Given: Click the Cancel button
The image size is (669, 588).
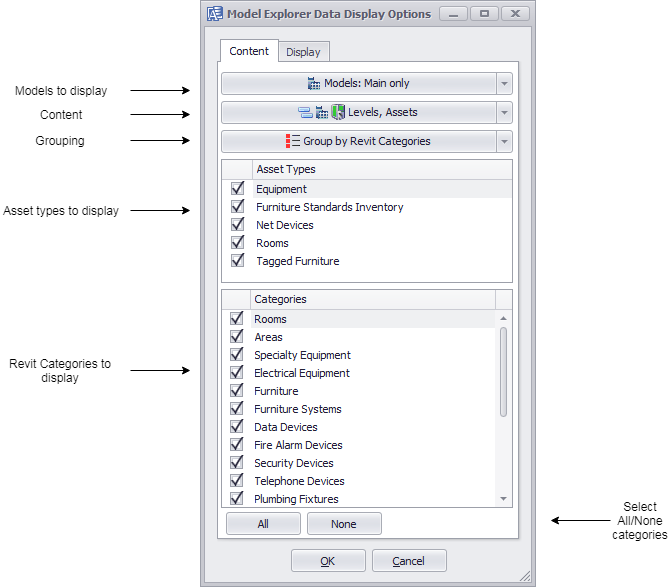Looking at the screenshot, I should coord(408,561).
